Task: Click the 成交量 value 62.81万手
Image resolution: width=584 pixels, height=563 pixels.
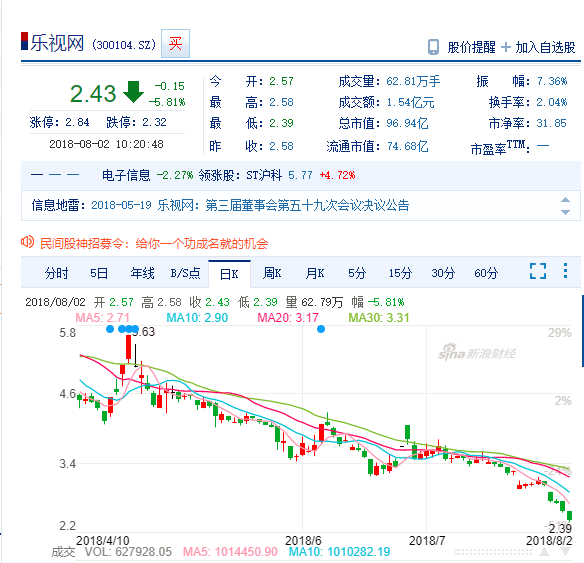Action: [413, 81]
